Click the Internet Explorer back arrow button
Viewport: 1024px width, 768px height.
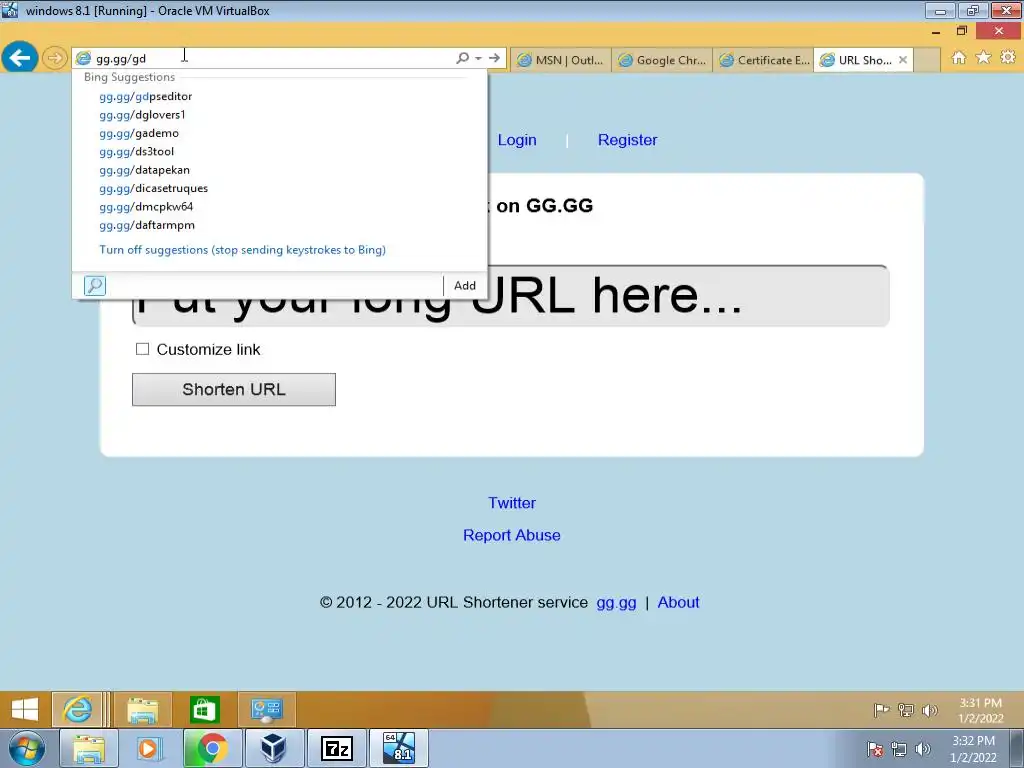[20, 58]
